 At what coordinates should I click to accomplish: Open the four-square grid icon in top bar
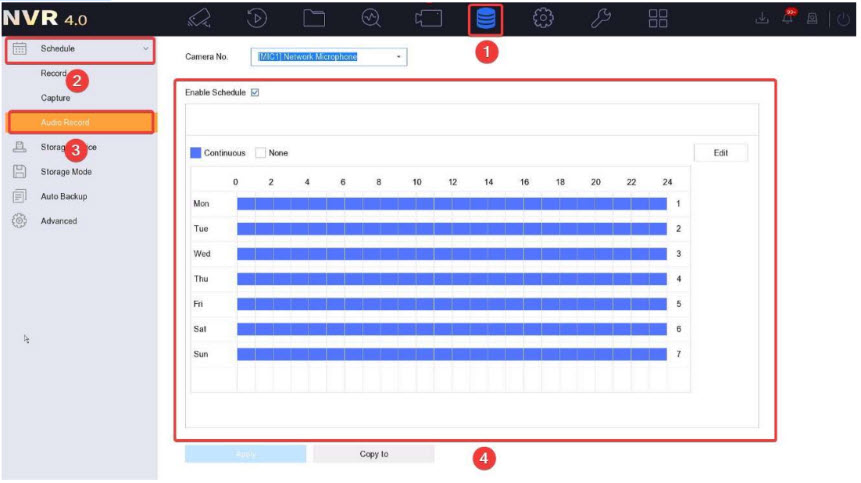658,19
